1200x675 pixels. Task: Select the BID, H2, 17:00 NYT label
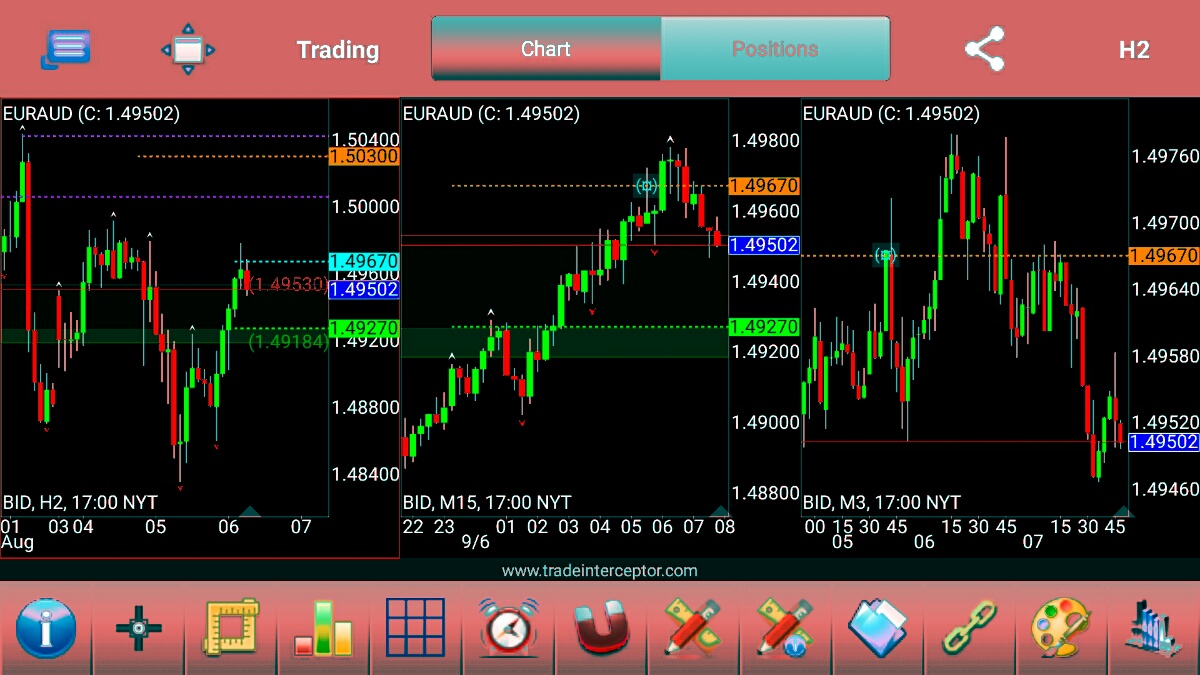(x=80, y=502)
